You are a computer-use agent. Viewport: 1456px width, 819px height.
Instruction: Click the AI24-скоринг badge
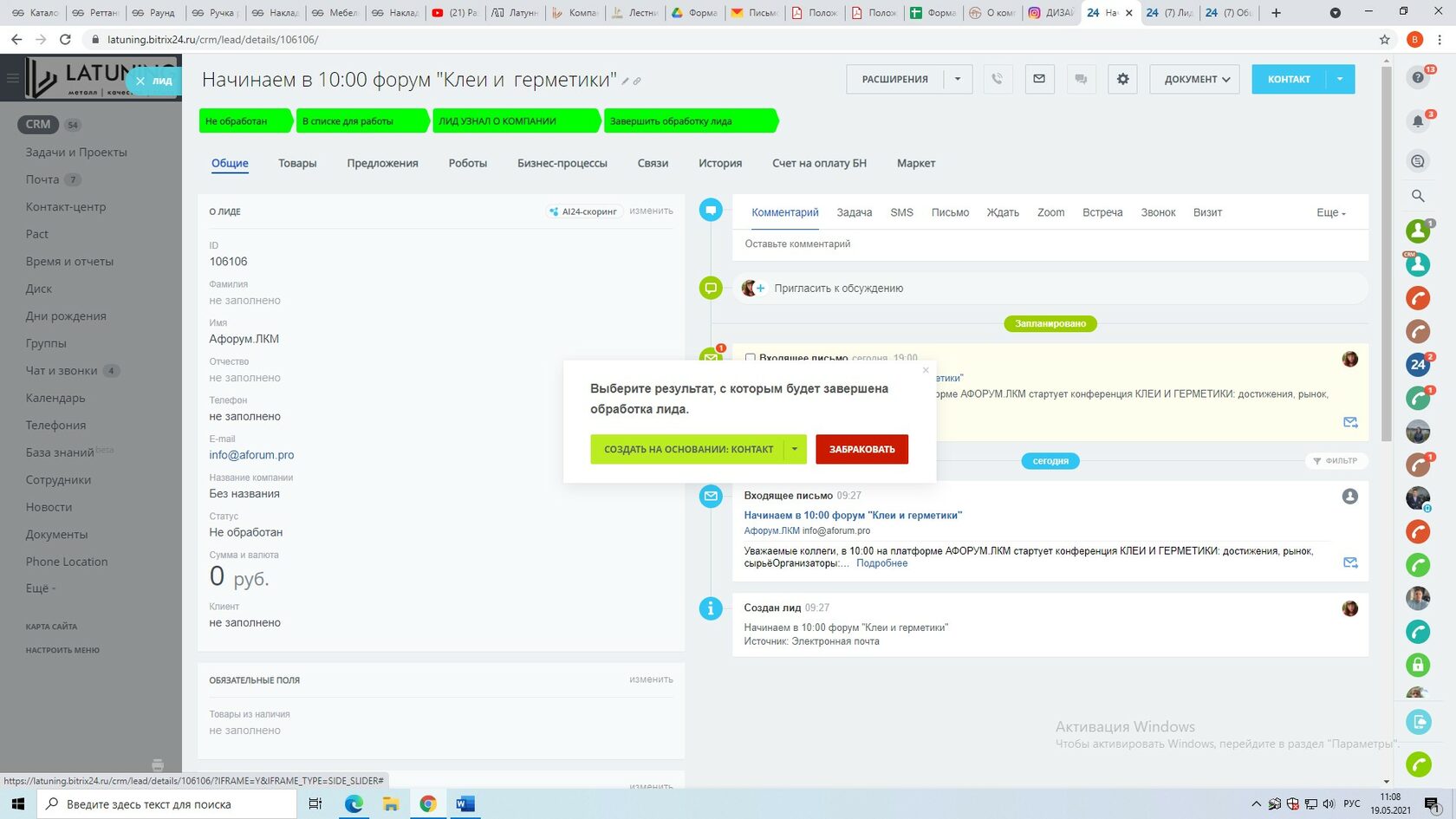(584, 211)
